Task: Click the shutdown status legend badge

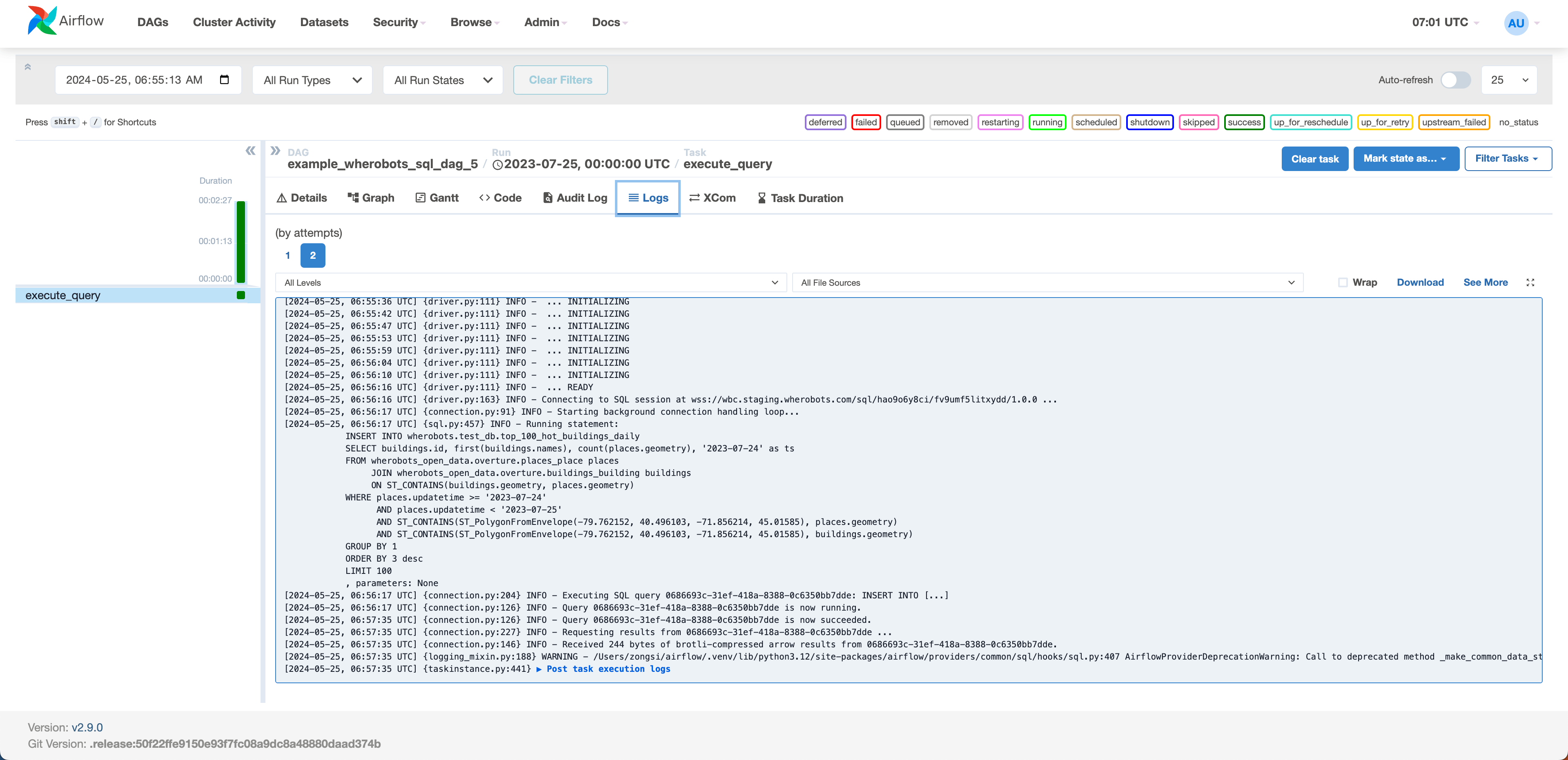Action: pyautogui.click(x=1149, y=122)
